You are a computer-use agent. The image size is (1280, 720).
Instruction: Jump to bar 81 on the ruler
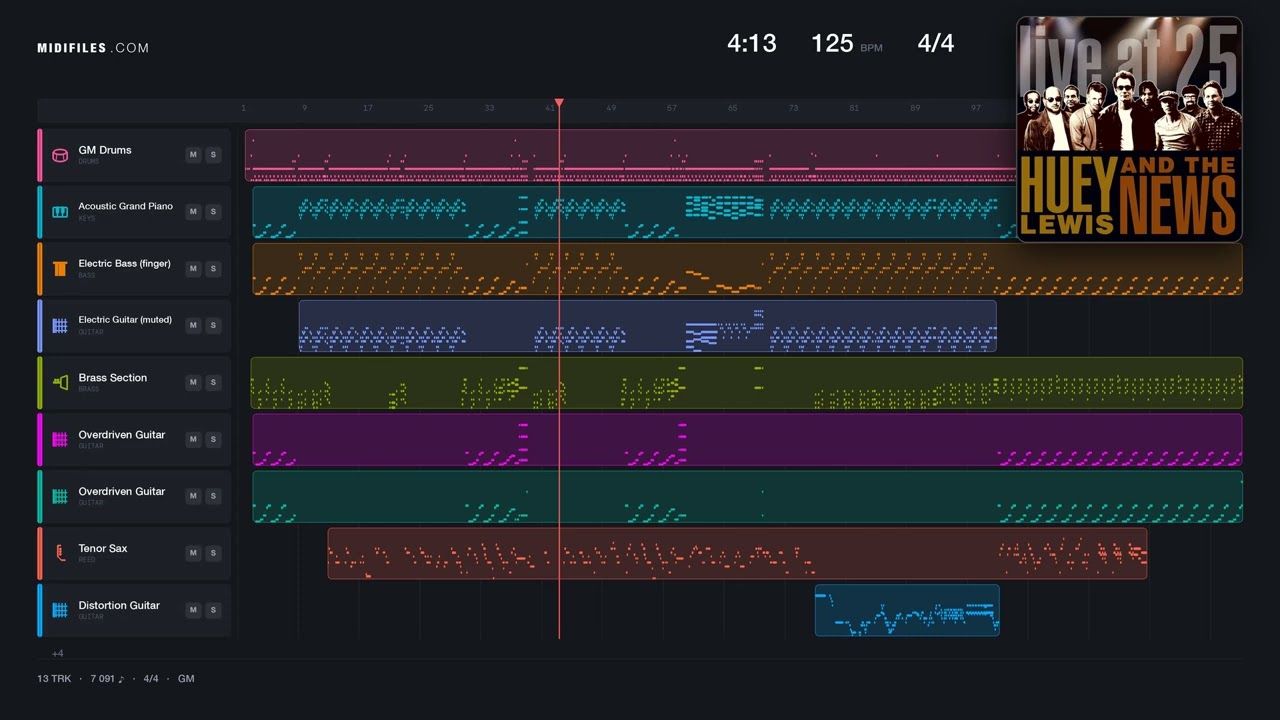tap(854, 108)
